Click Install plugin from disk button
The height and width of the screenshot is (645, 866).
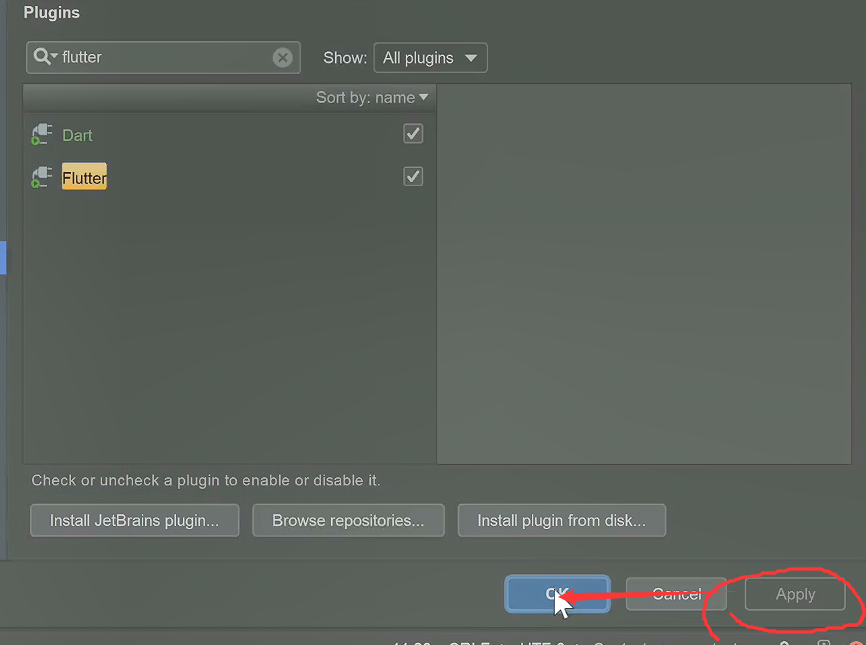(562, 520)
